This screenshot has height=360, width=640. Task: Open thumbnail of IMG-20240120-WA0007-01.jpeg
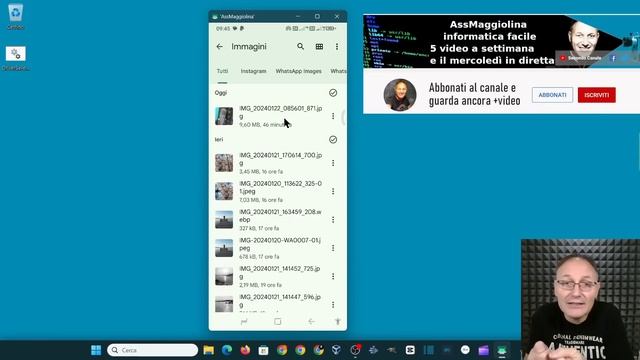coord(224,248)
